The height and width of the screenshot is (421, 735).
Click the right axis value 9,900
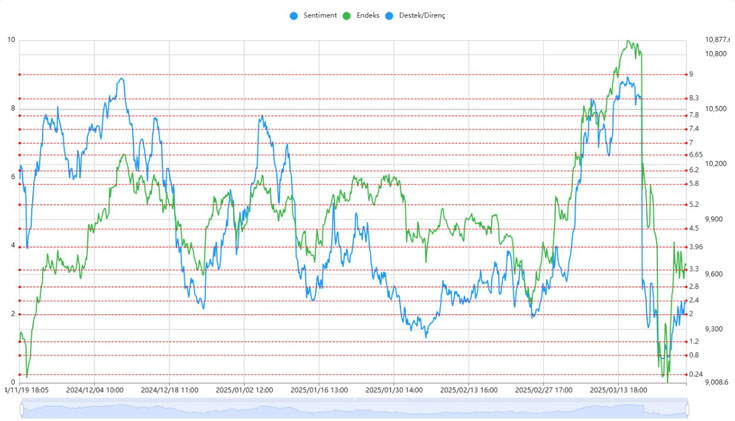point(714,219)
